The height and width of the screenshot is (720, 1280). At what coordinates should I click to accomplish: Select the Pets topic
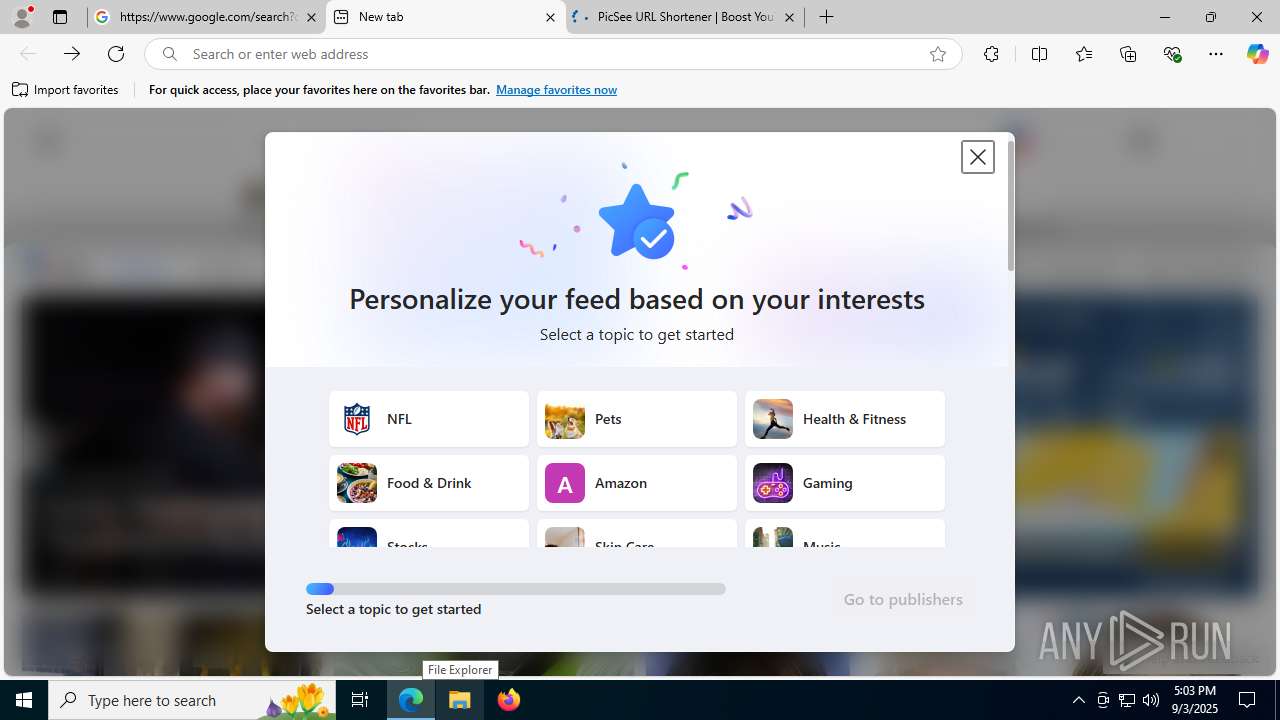(x=637, y=419)
